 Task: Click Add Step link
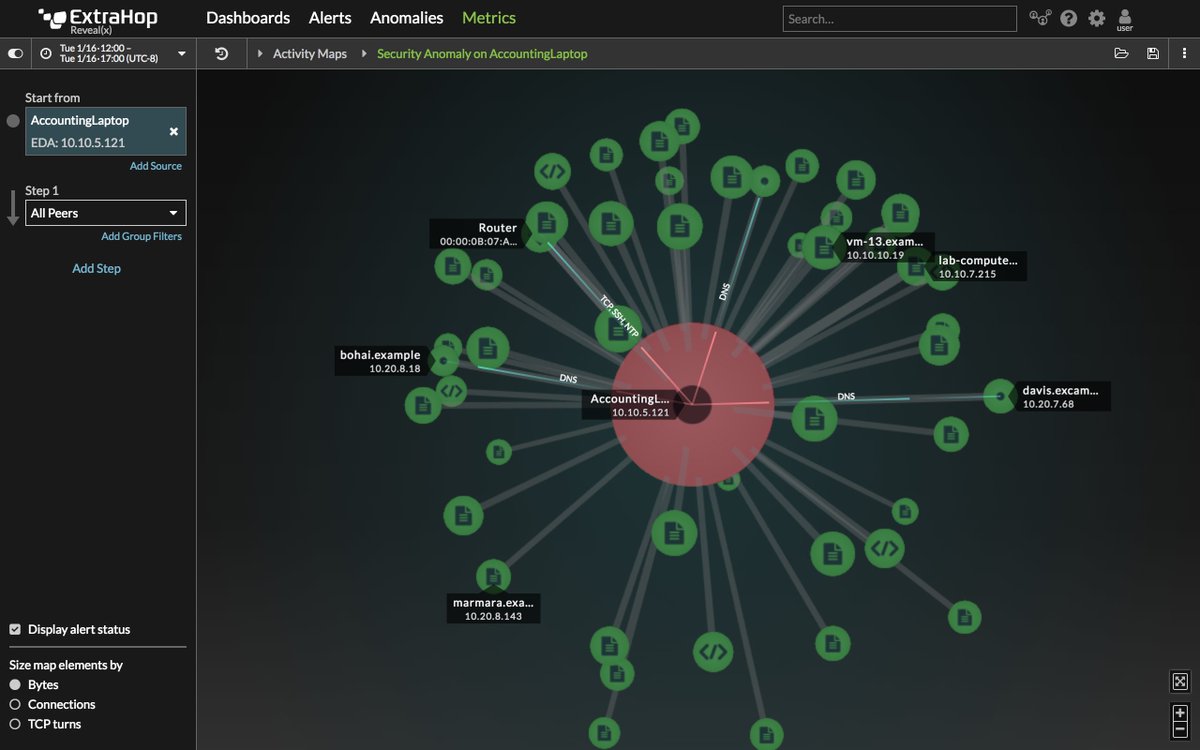click(96, 268)
